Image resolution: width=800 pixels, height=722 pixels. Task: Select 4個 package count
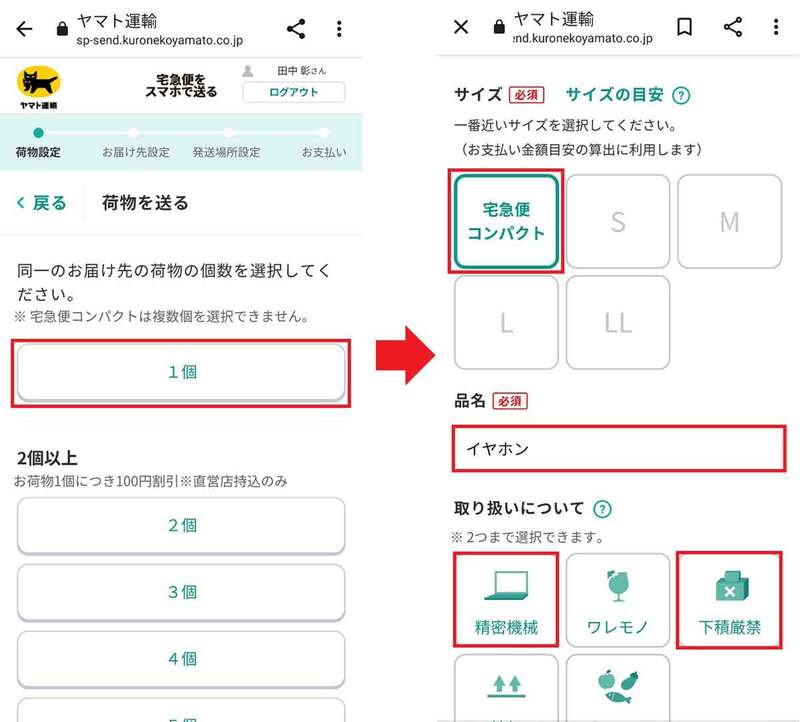pyautogui.click(x=181, y=659)
